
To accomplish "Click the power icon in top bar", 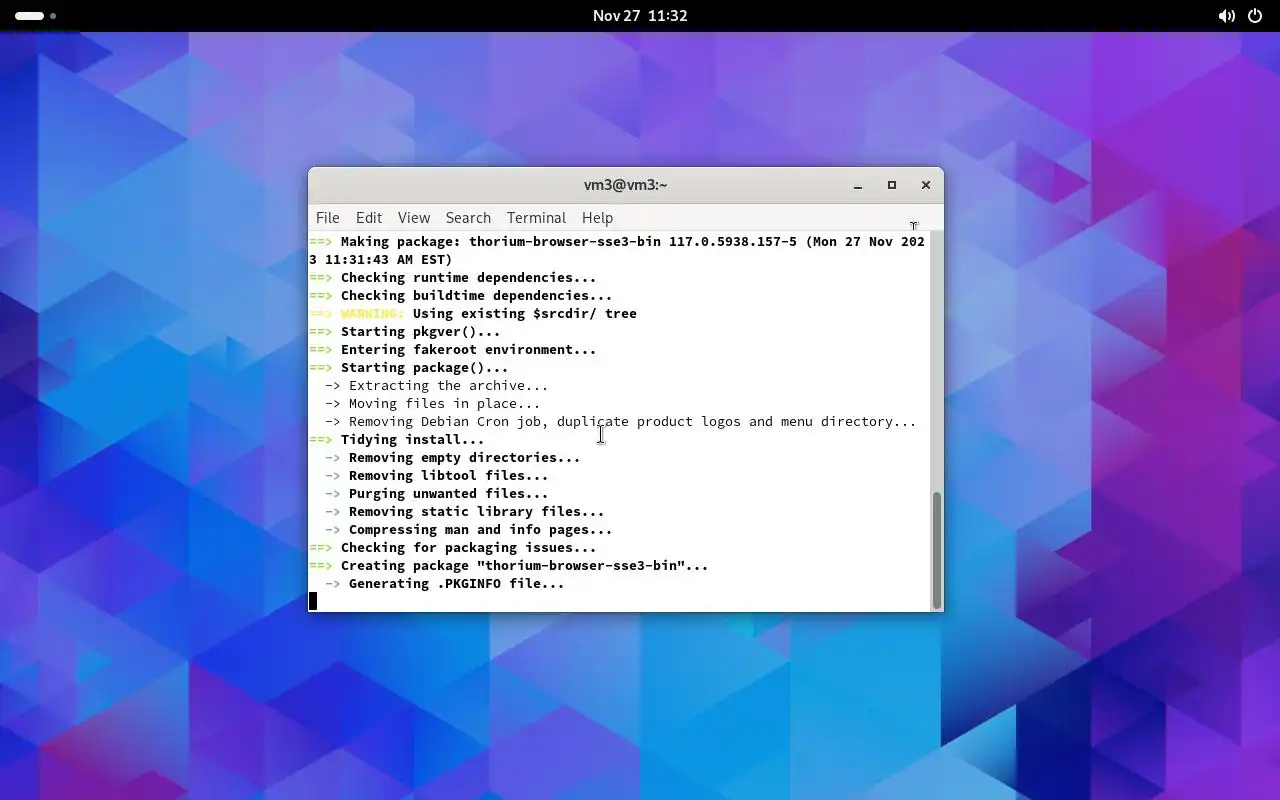I will click(x=1255, y=16).
